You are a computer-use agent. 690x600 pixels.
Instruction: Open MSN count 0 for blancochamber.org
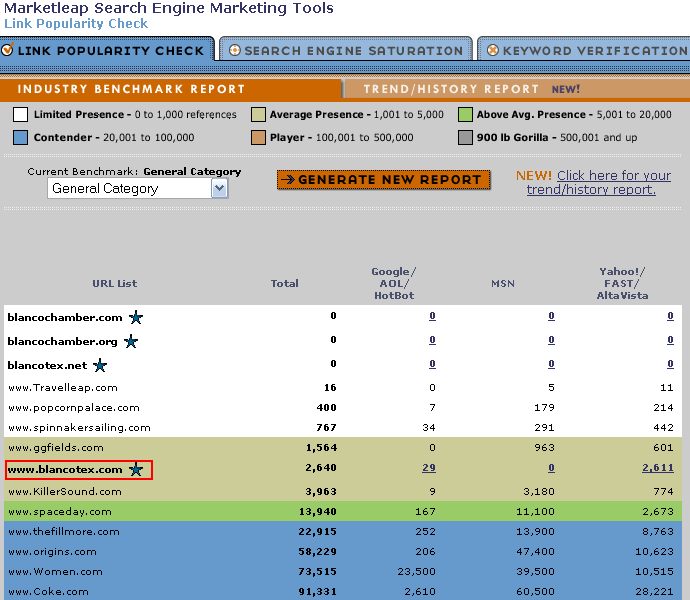[x=551, y=340]
